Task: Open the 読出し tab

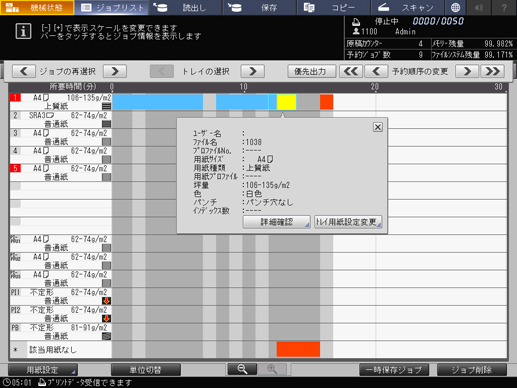Action: [x=186, y=7]
